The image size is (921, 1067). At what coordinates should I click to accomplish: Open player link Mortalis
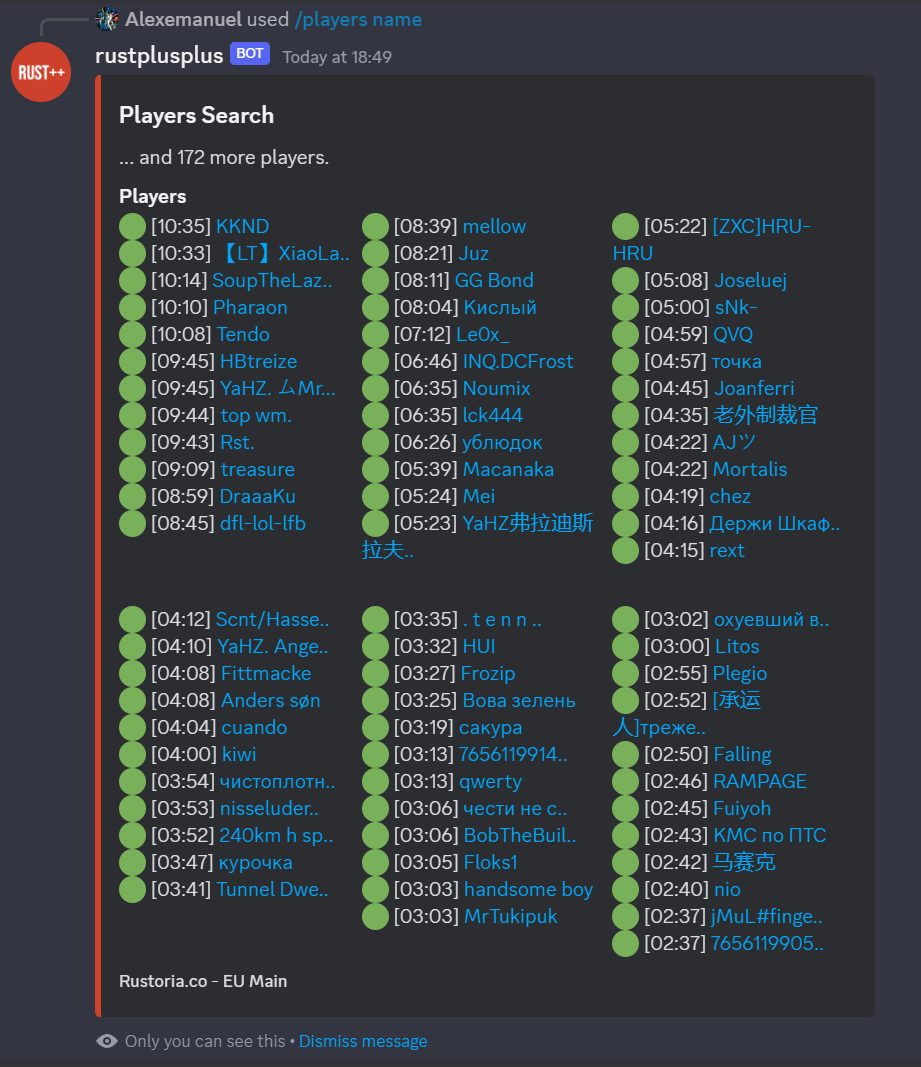click(750, 470)
